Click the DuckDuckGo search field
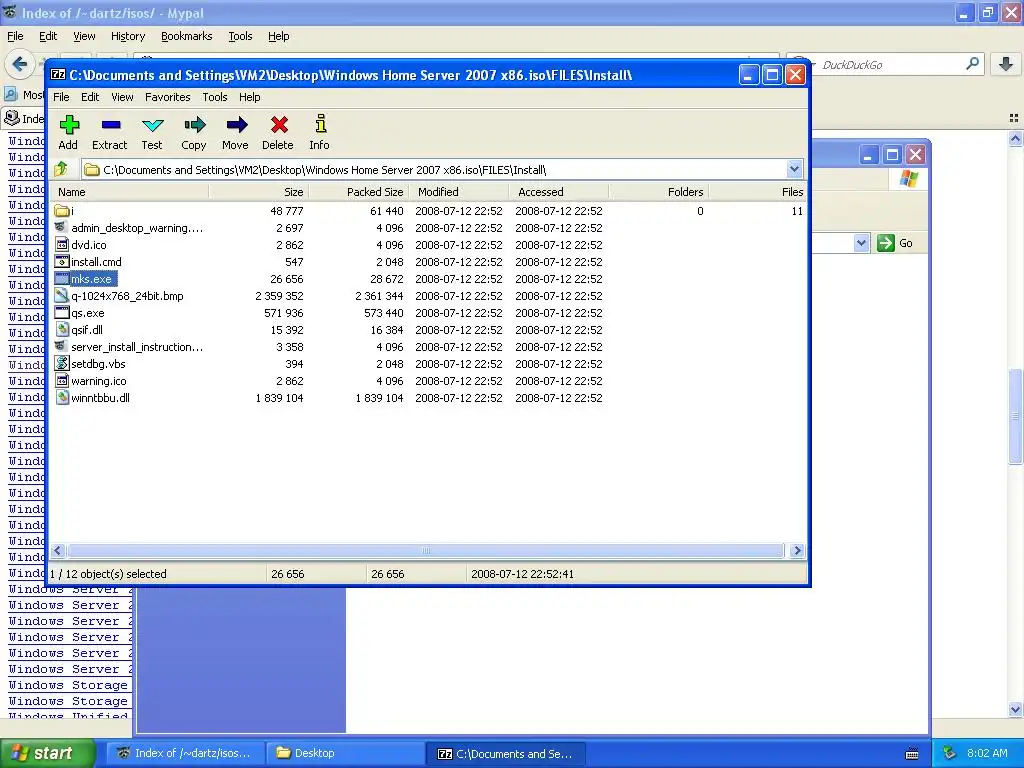The width and height of the screenshot is (1024, 768). coord(891,64)
